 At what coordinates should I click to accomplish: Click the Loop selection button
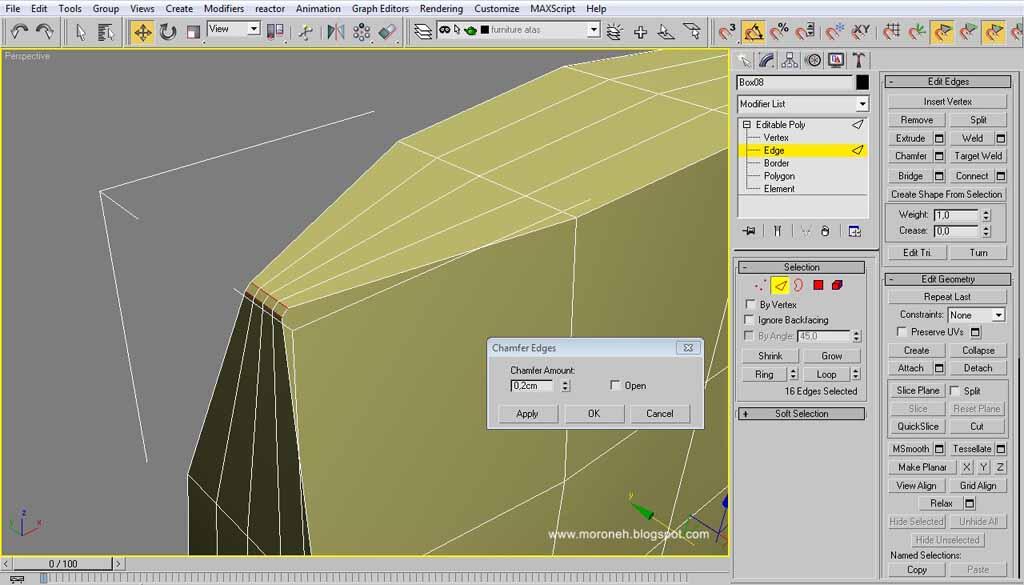pyautogui.click(x=826, y=374)
